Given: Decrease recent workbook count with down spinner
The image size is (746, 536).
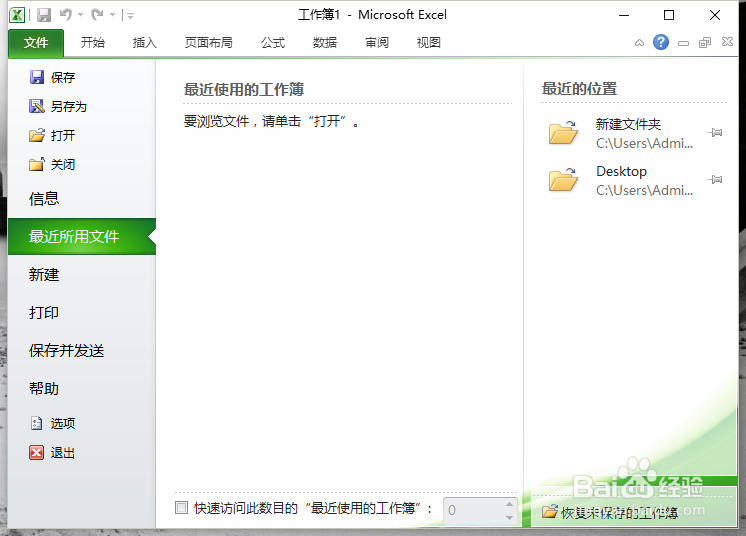Looking at the screenshot, I should click(x=510, y=517).
